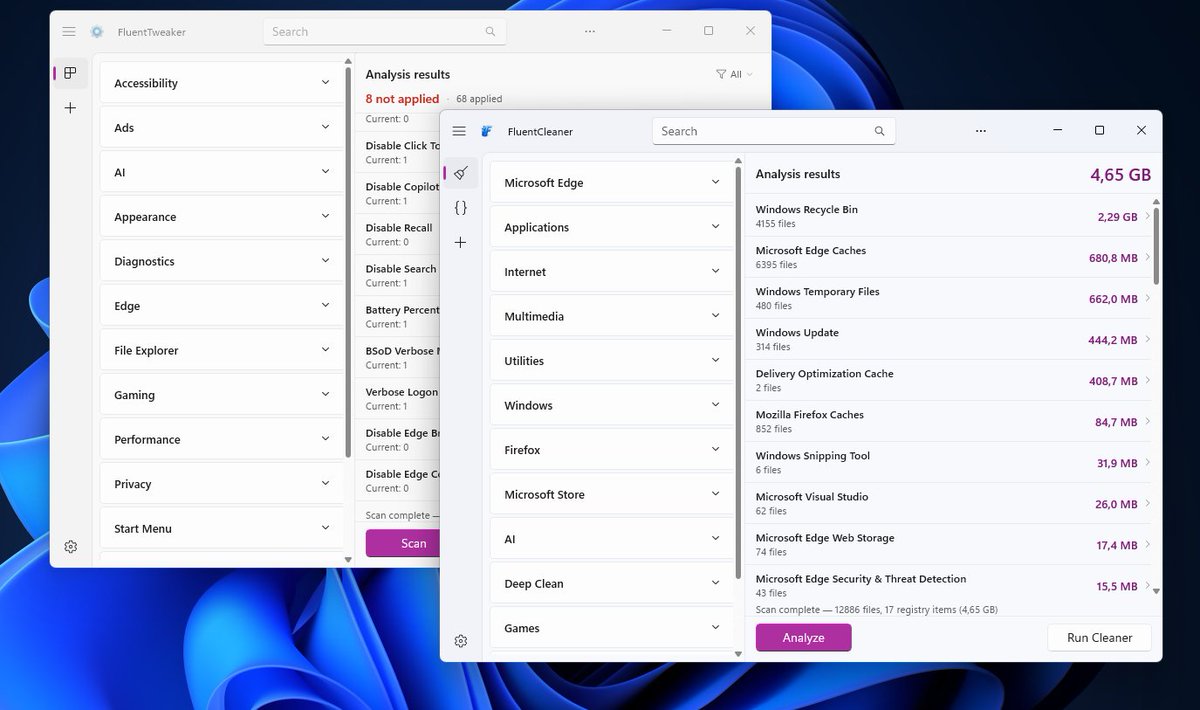Viewport: 1200px width, 710px height.
Task: Click the plus icon in FluentCleaner sidebar
Action: click(x=460, y=242)
